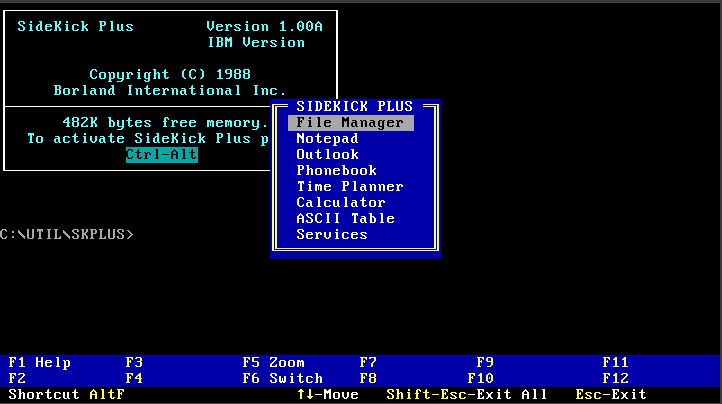The image size is (722, 404).
Task: Click the F2 key label
Action: pos(16,379)
